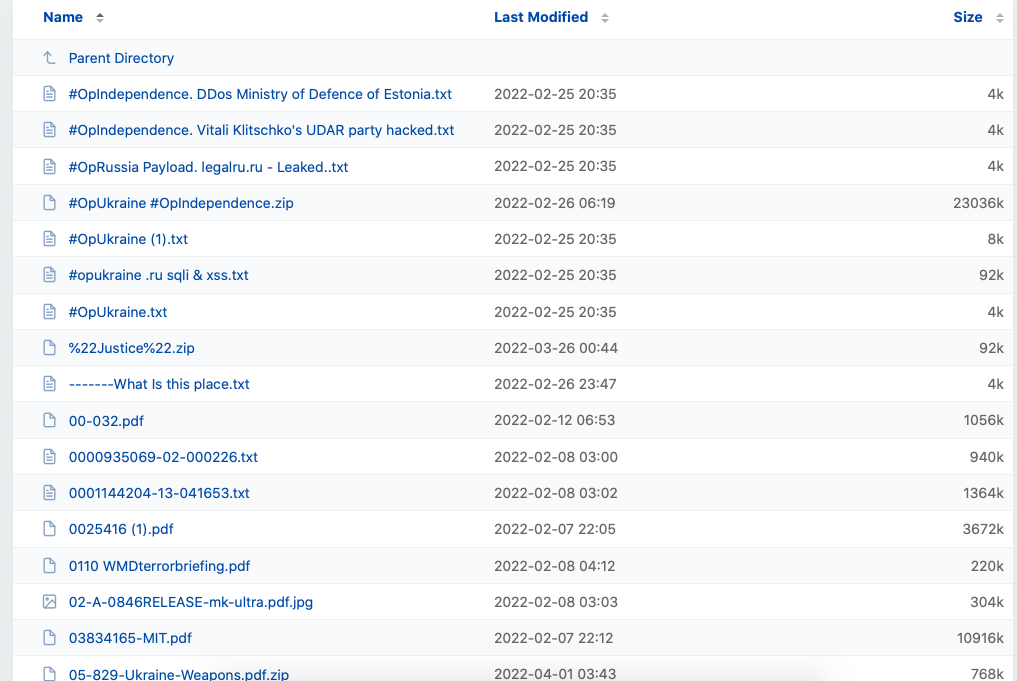Download #OpUkraine #OpIndependence.zip

click(x=181, y=204)
